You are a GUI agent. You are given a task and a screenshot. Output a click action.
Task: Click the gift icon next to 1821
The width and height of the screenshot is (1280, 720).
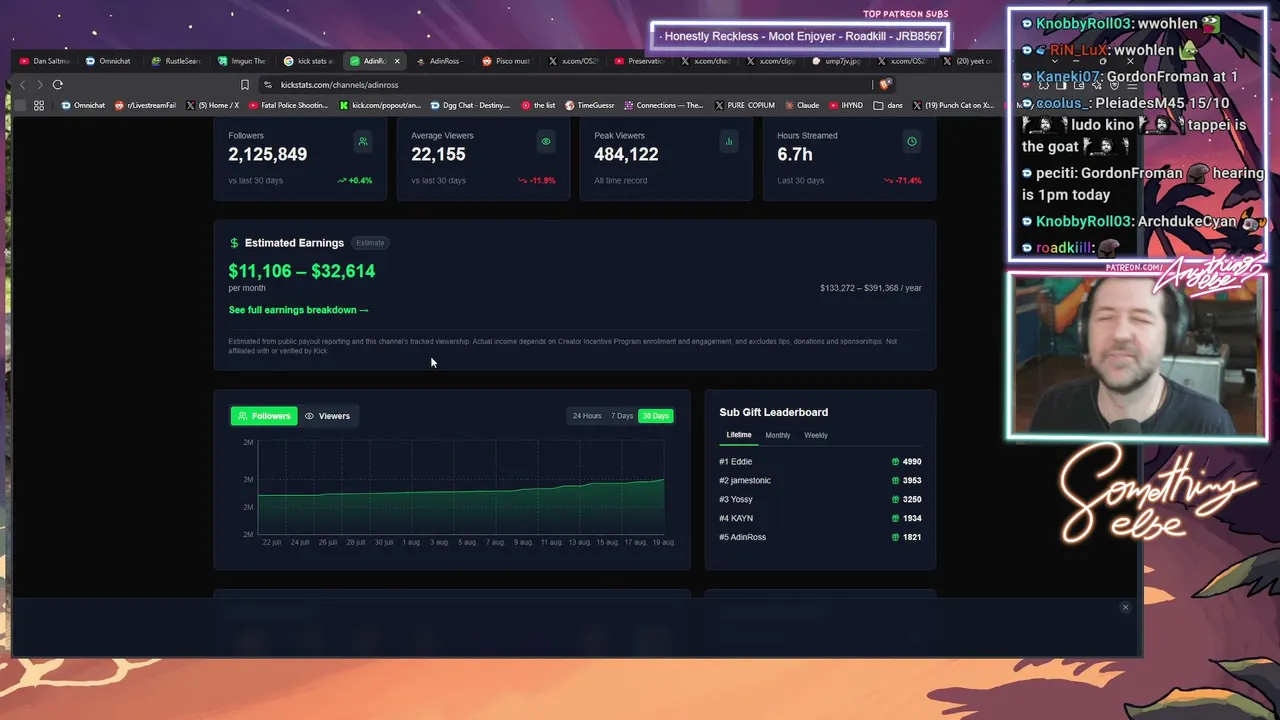(896, 538)
